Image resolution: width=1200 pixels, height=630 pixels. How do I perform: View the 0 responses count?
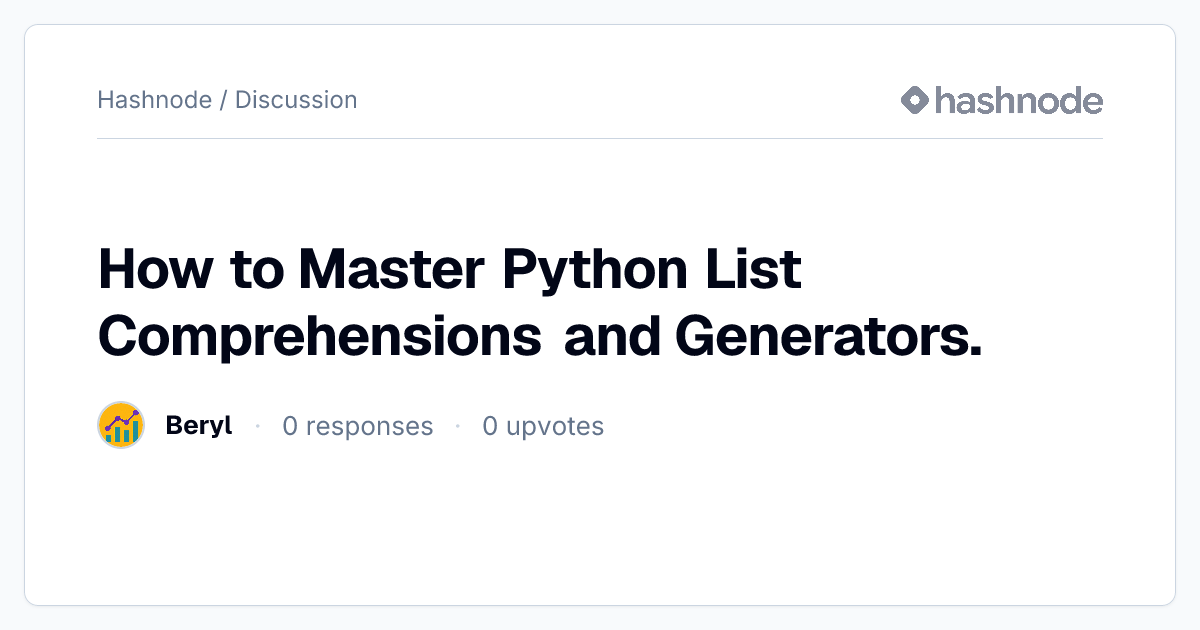358,427
